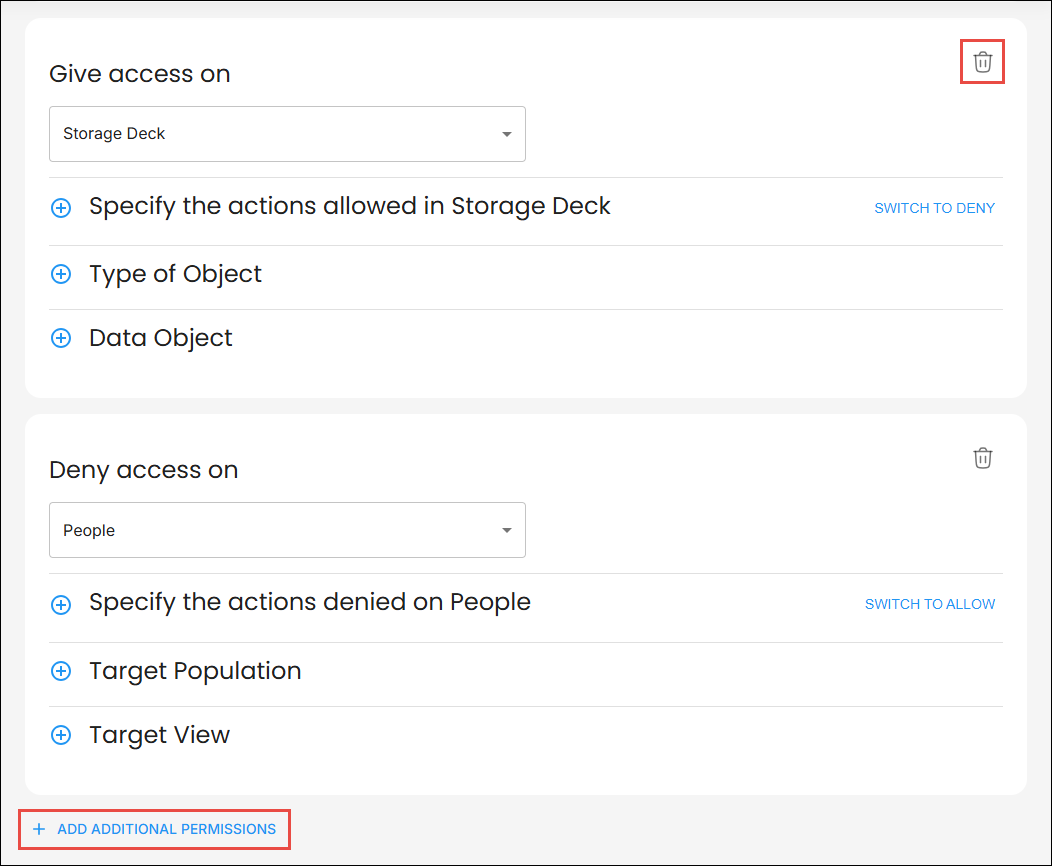This screenshot has height=866, width=1052.
Task: Delete the Give access on Storage Deck permission
Action: 982,62
